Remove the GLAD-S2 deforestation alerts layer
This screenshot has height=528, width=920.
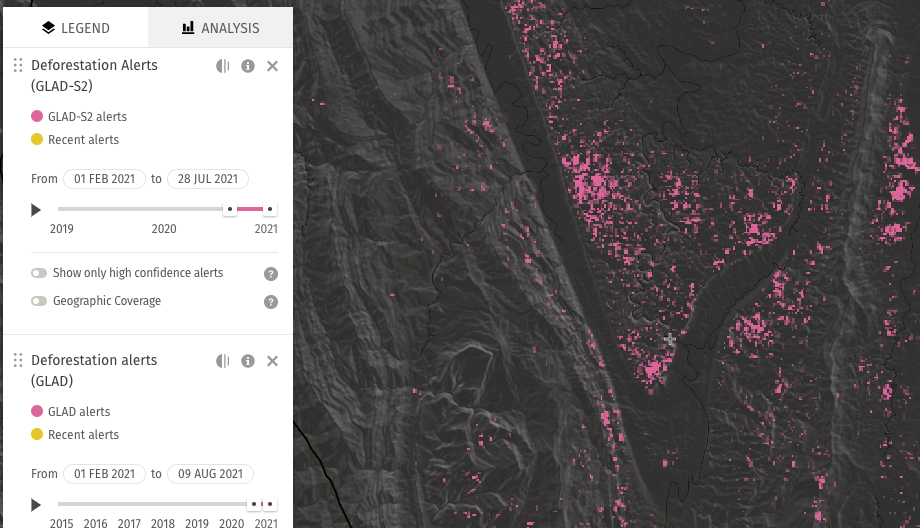pos(272,66)
